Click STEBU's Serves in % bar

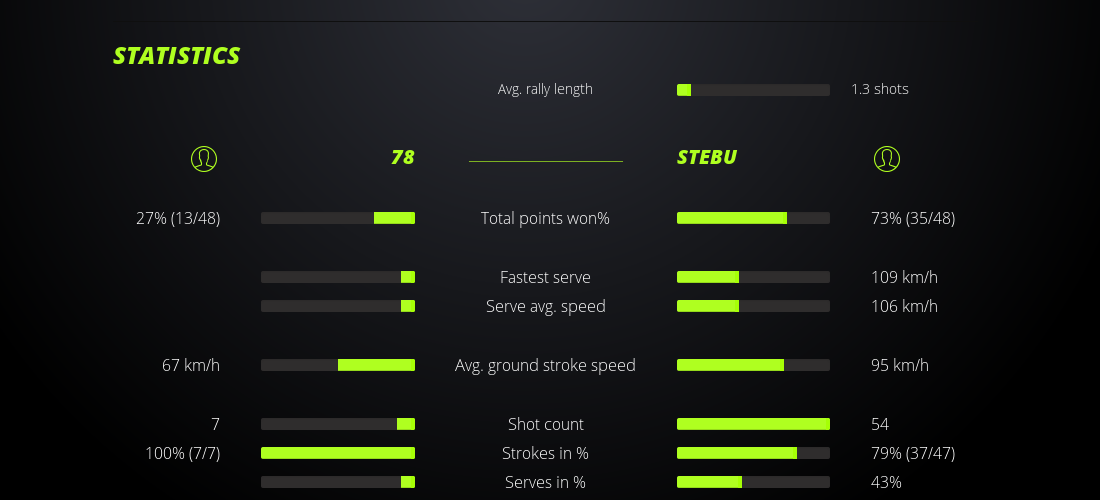click(753, 482)
